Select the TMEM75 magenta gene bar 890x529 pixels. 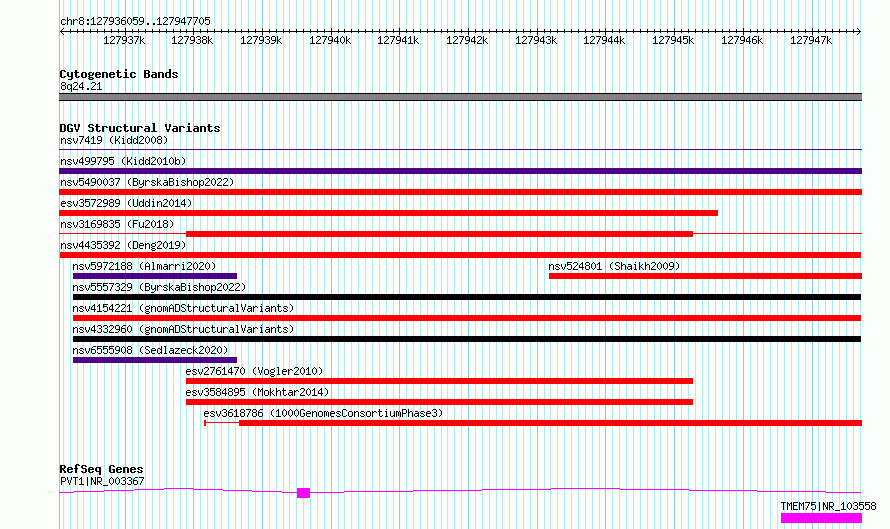pyautogui.click(x=821, y=518)
